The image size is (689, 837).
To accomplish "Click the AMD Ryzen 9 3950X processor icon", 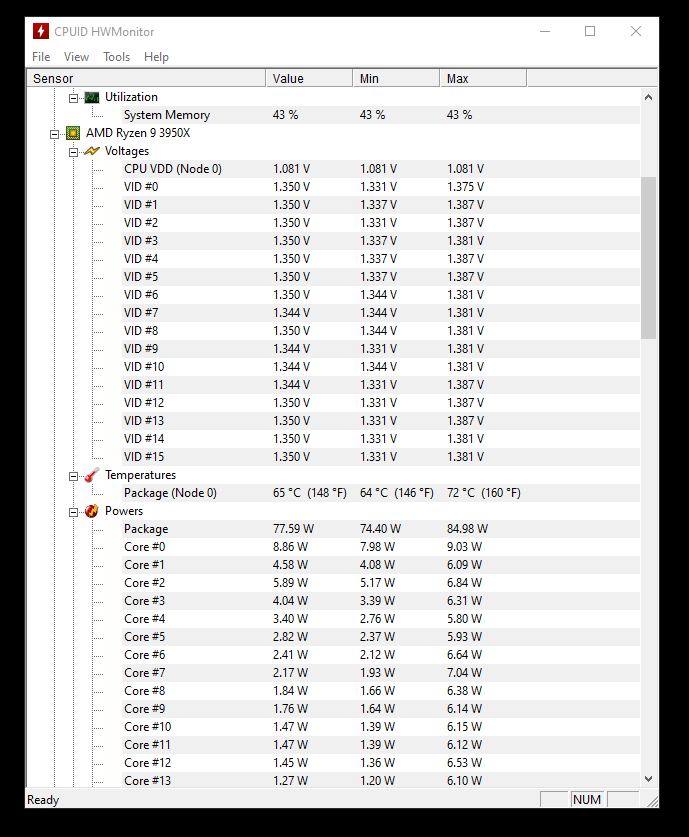I will pos(73,133).
